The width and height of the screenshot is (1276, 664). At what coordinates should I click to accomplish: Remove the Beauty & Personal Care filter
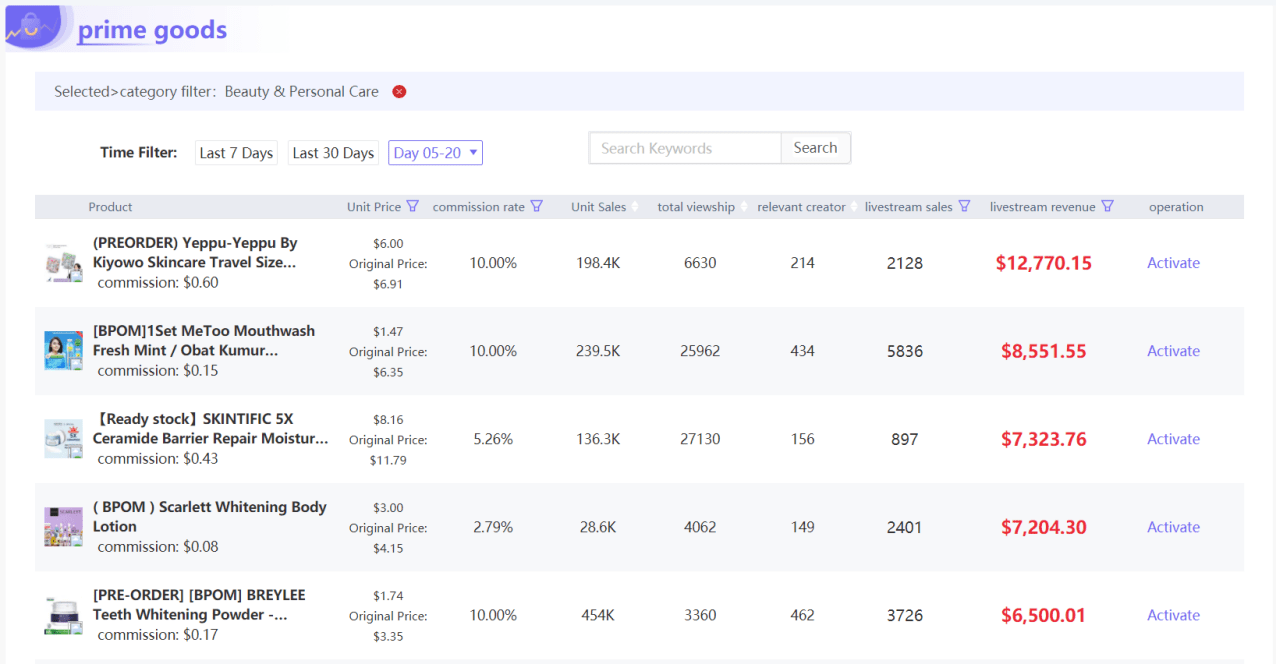click(x=399, y=92)
